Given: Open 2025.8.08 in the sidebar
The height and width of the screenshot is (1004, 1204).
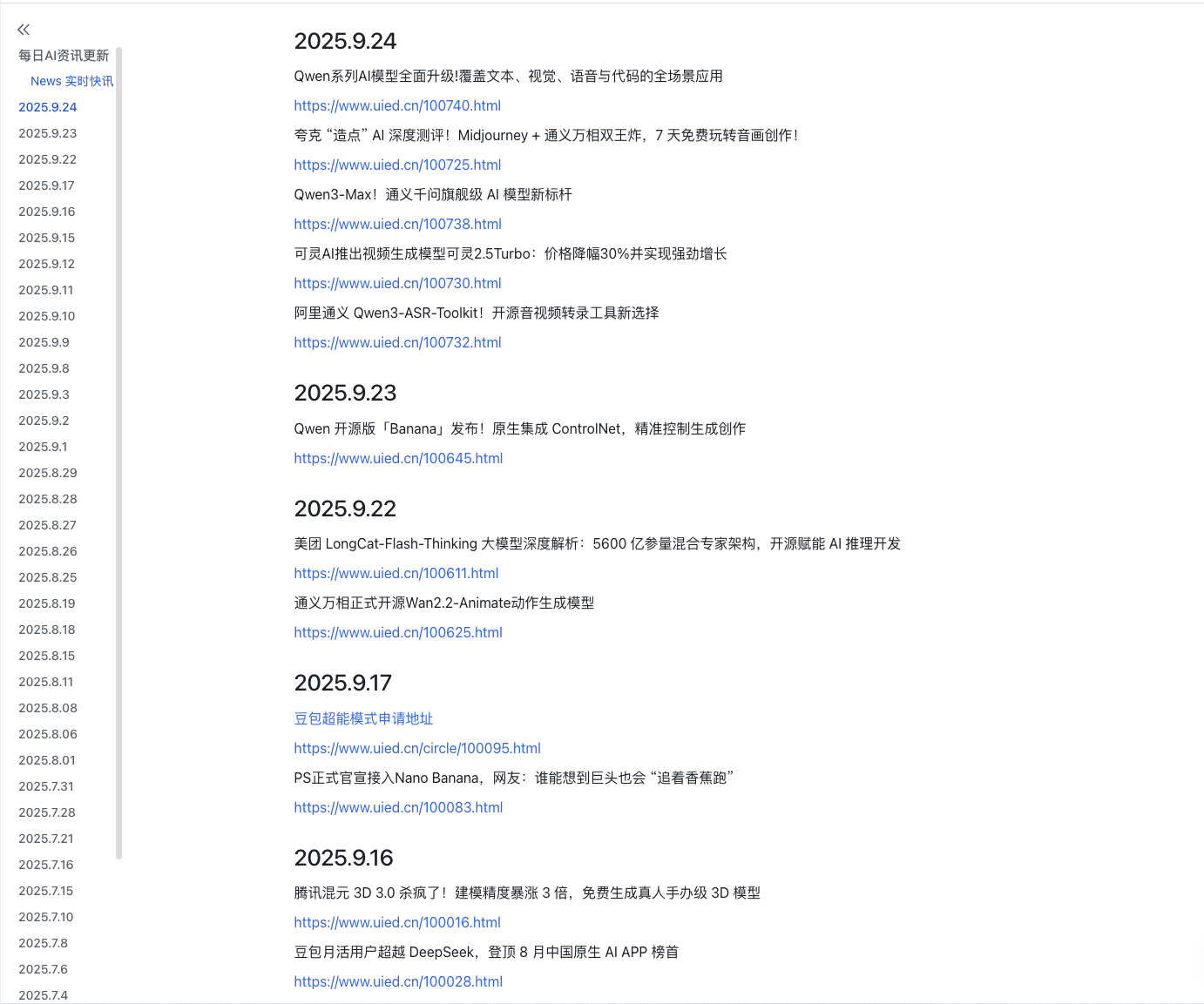Looking at the screenshot, I should 48,708.
